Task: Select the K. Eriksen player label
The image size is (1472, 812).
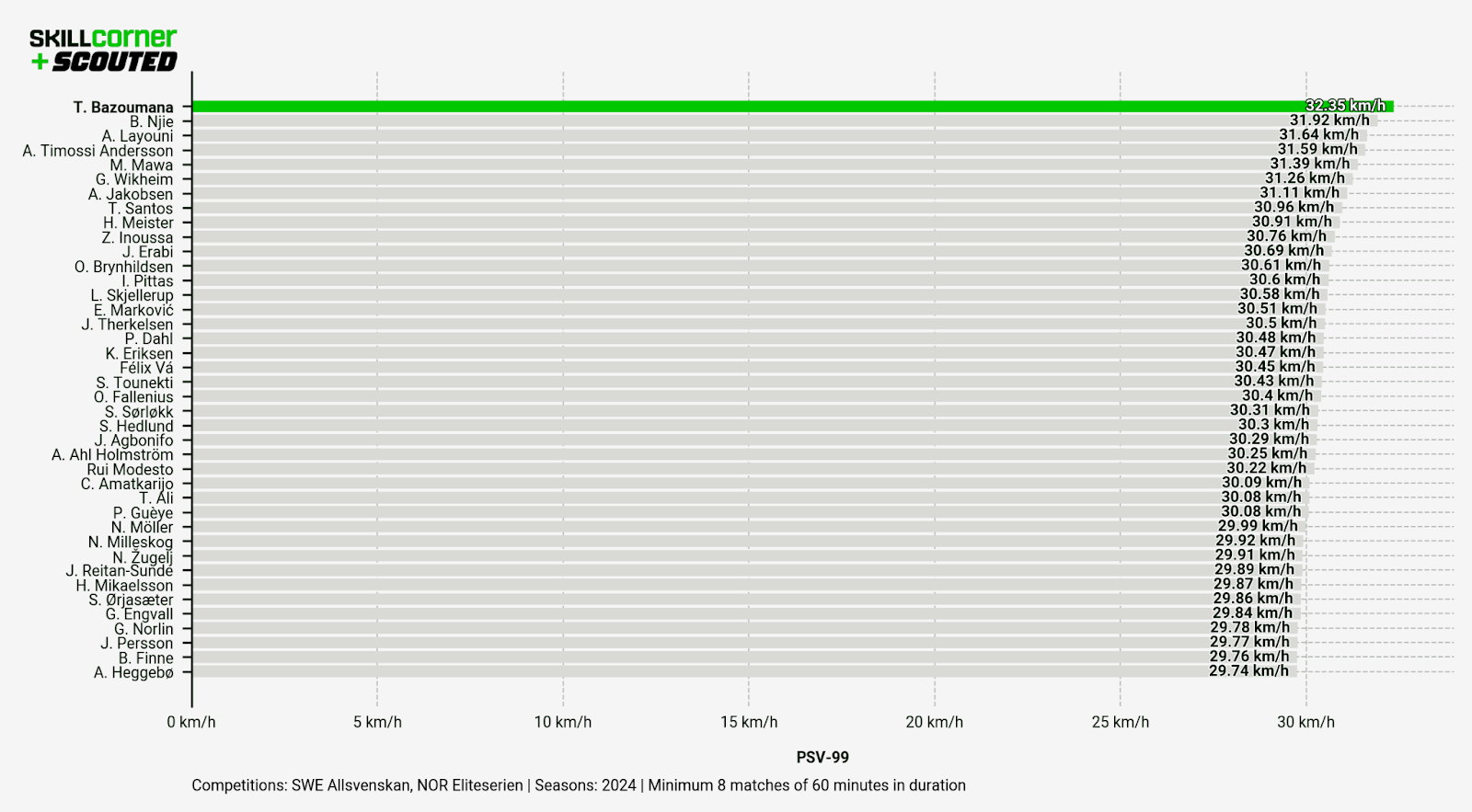Action: (139, 353)
